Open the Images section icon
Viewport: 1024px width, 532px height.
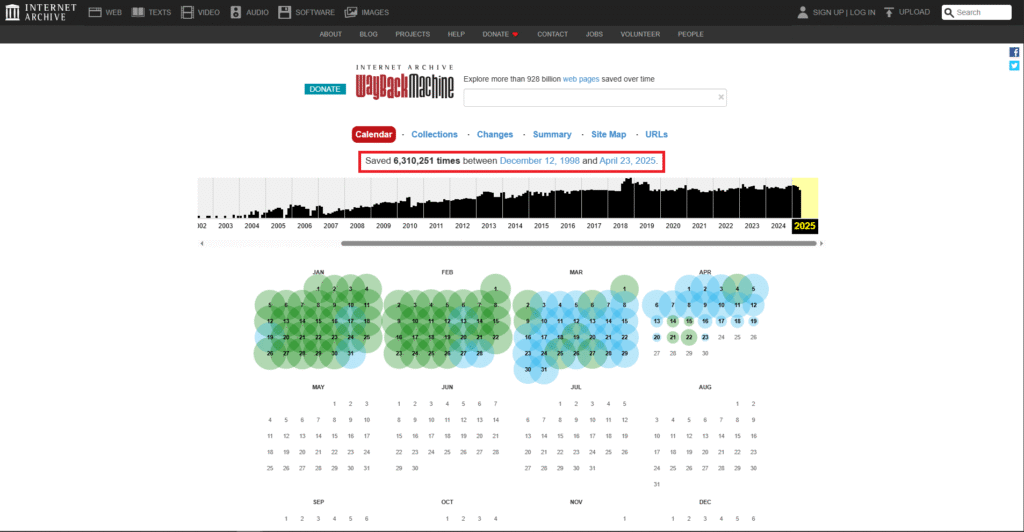(351, 12)
